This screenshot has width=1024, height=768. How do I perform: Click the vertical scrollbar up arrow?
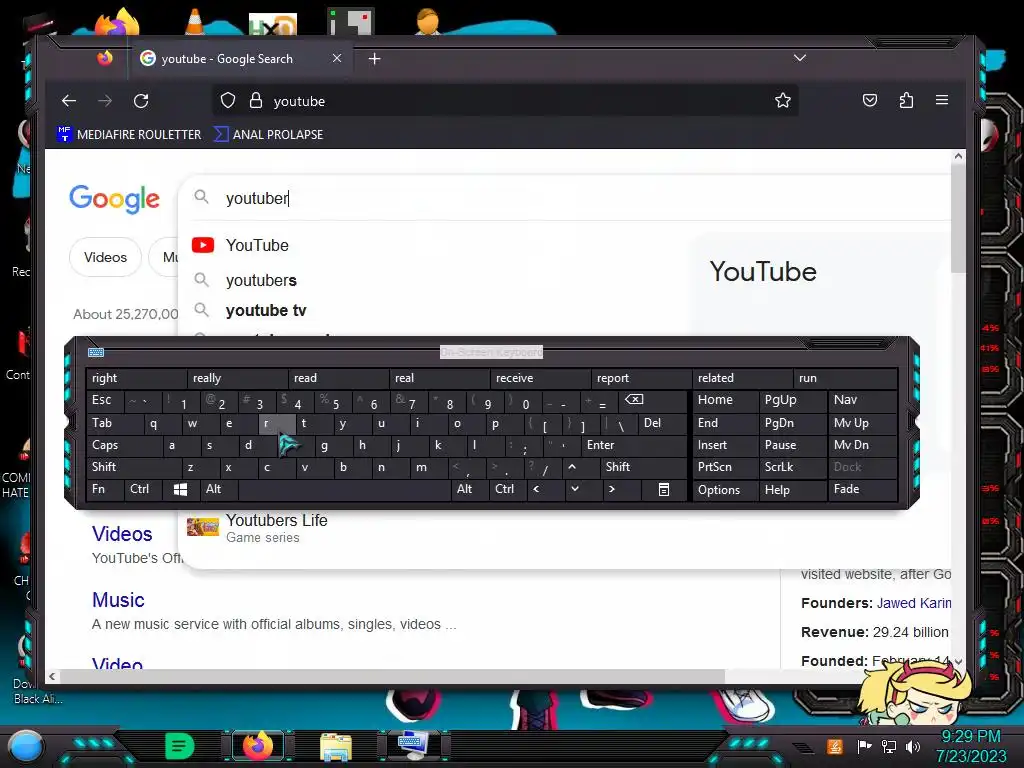(x=958, y=156)
